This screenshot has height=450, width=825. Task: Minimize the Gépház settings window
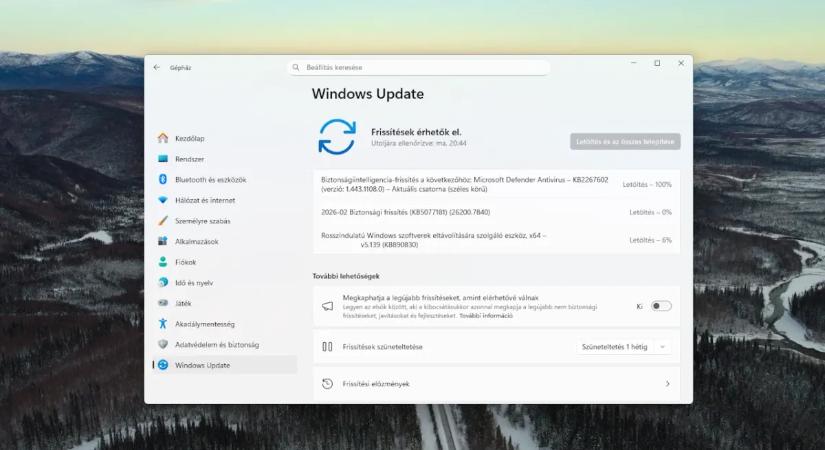point(633,63)
